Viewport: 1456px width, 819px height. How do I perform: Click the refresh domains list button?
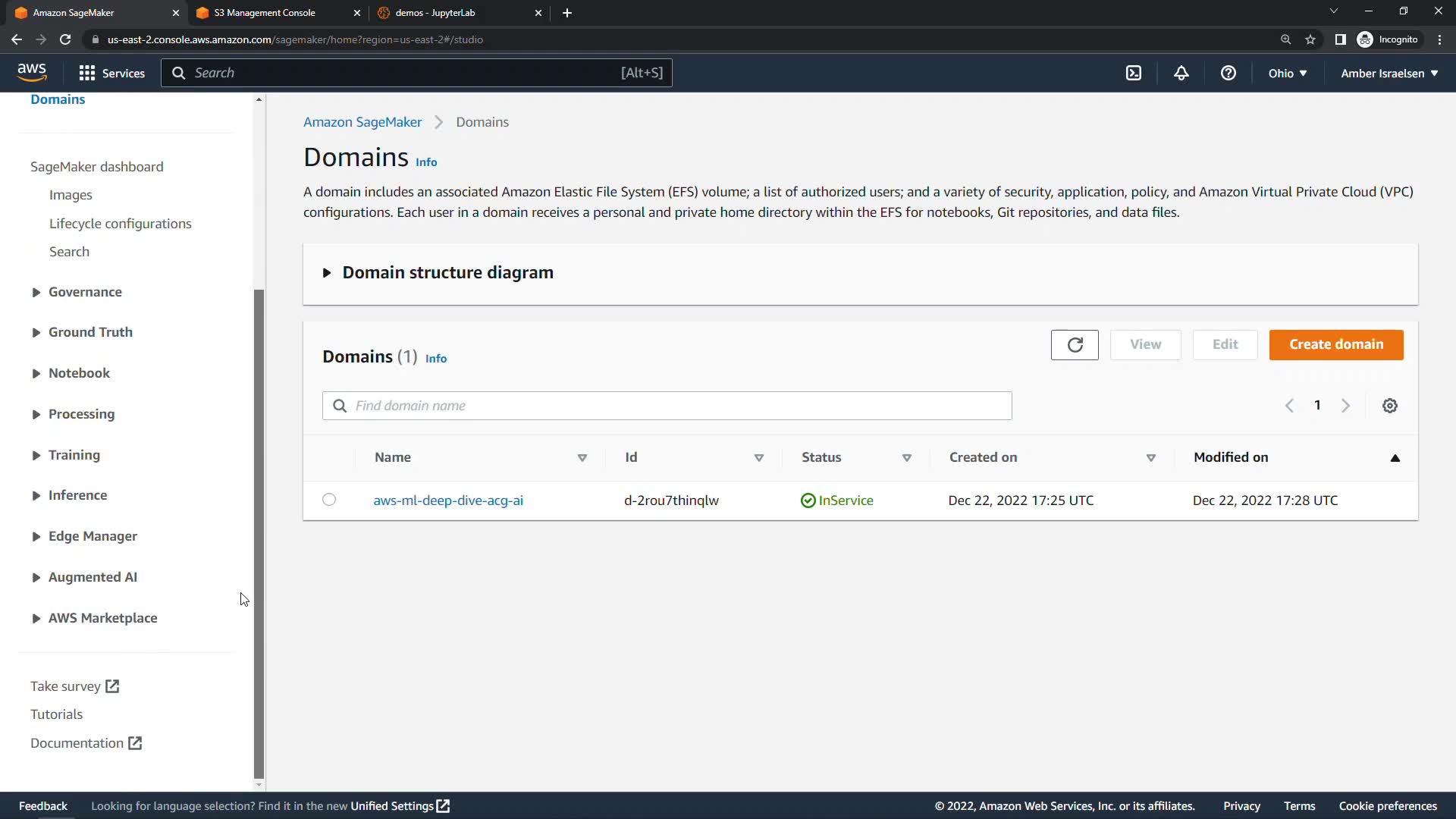coord(1075,345)
